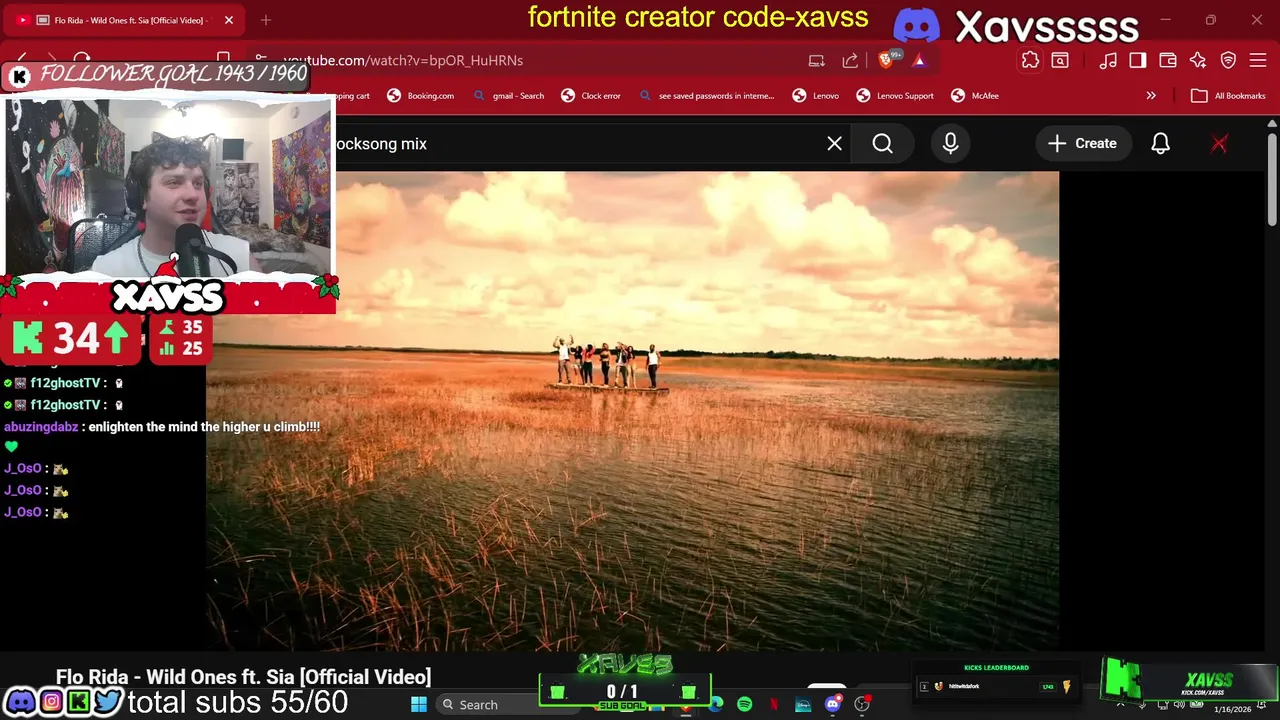Click the share page arrow icon
The image size is (1280, 720).
click(850, 61)
